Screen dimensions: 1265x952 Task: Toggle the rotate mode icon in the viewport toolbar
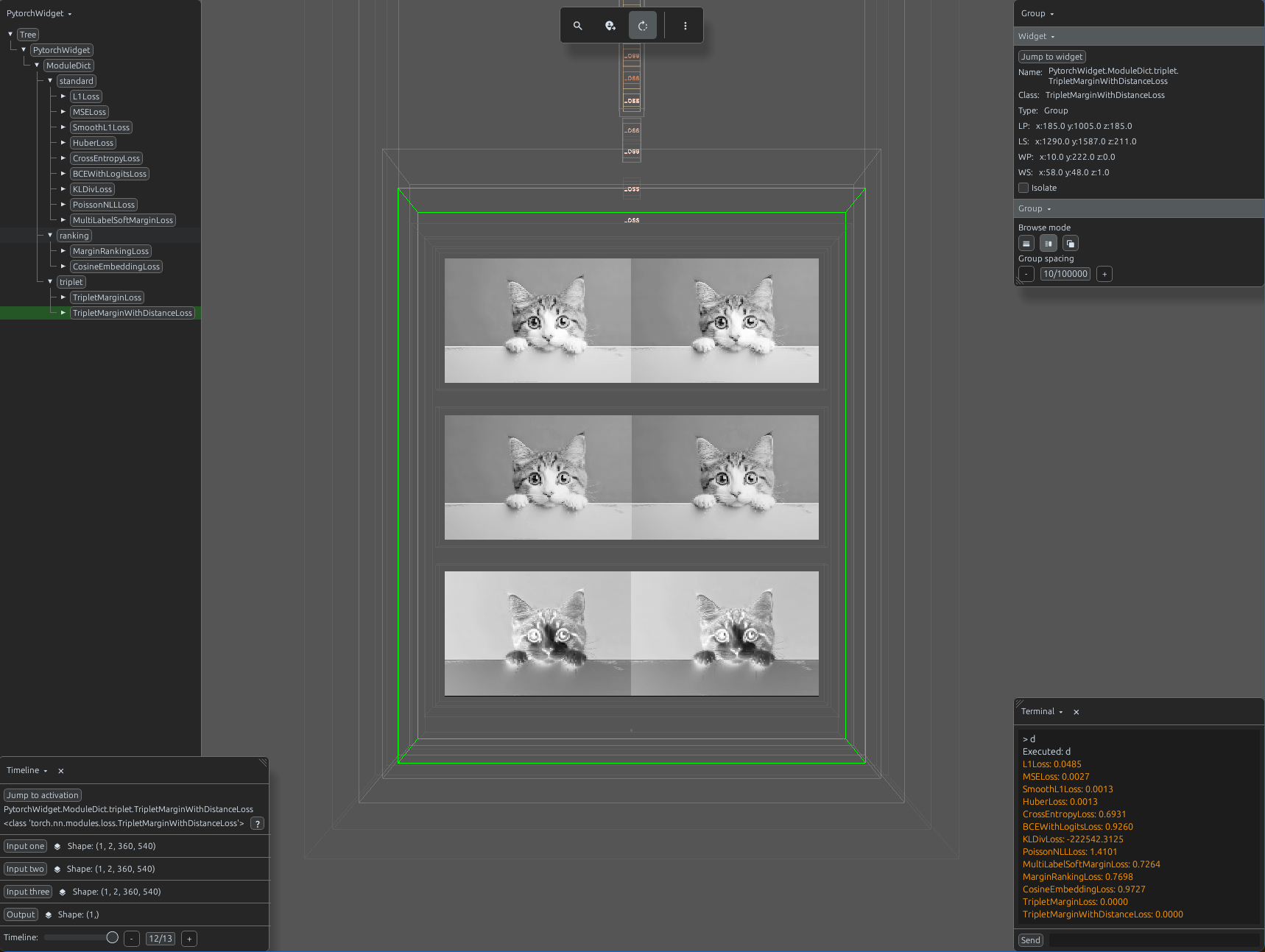point(643,26)
